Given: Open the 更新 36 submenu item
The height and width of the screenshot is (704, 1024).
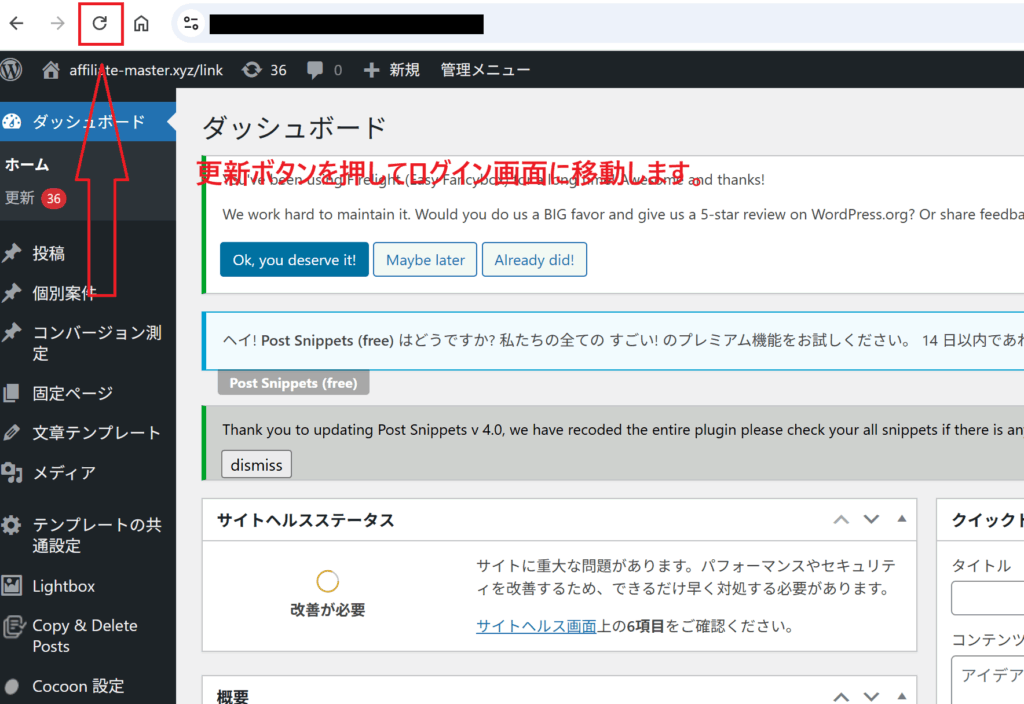Looking at the screenshot, I should 35,199.
